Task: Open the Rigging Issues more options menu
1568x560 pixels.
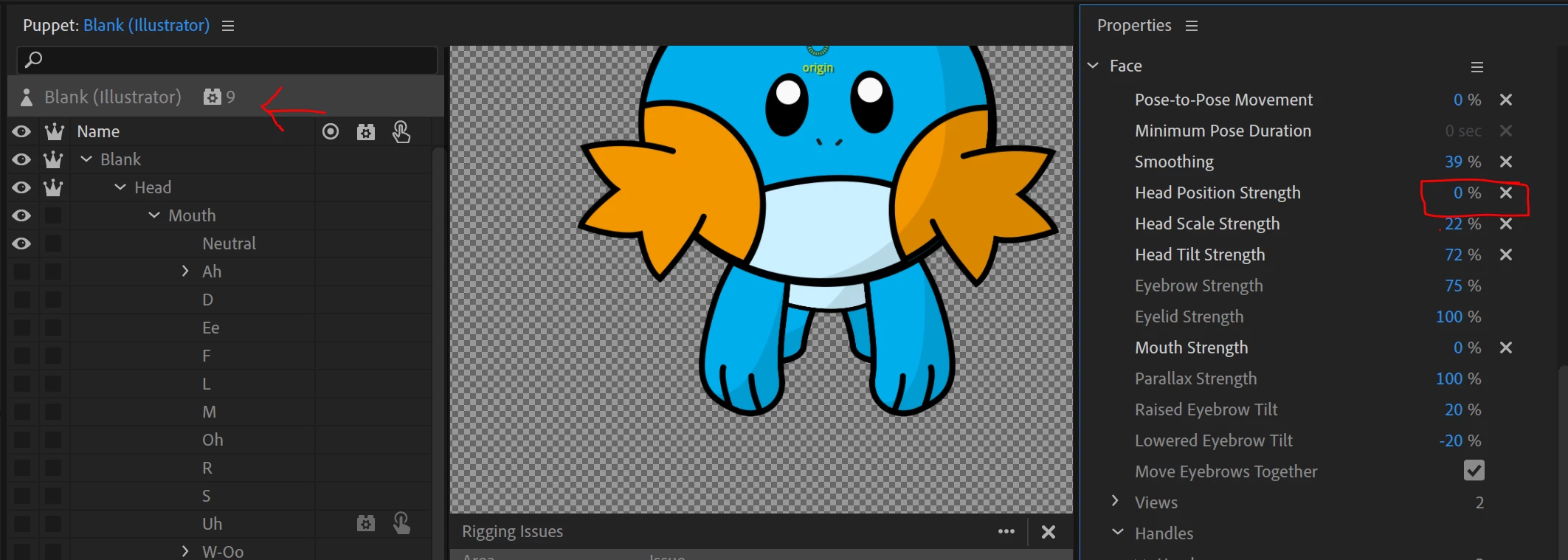Action: pos(1006,531)
